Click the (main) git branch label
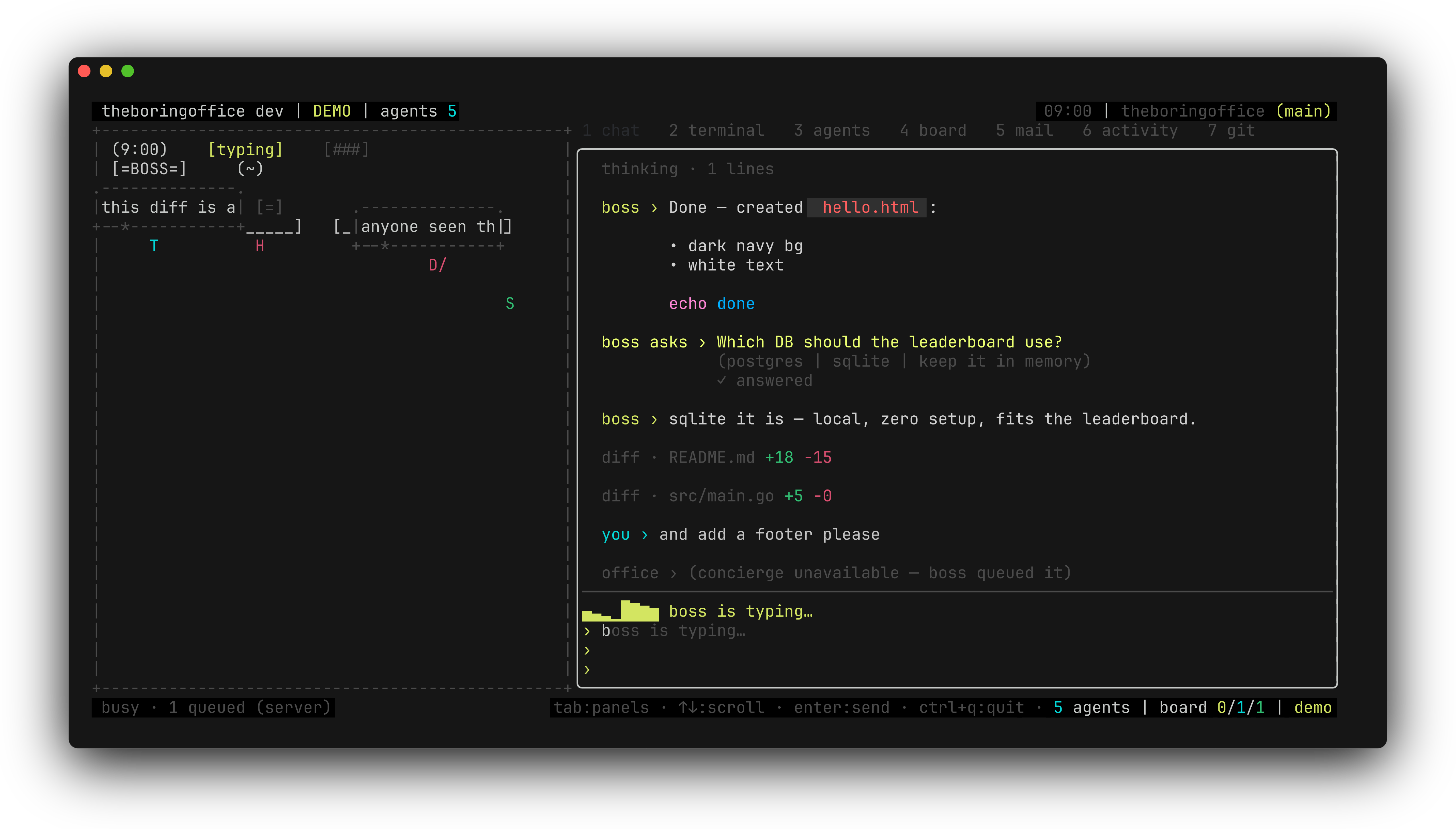The width and height of the screenshot is (1456, 829). pos(1303,111)
